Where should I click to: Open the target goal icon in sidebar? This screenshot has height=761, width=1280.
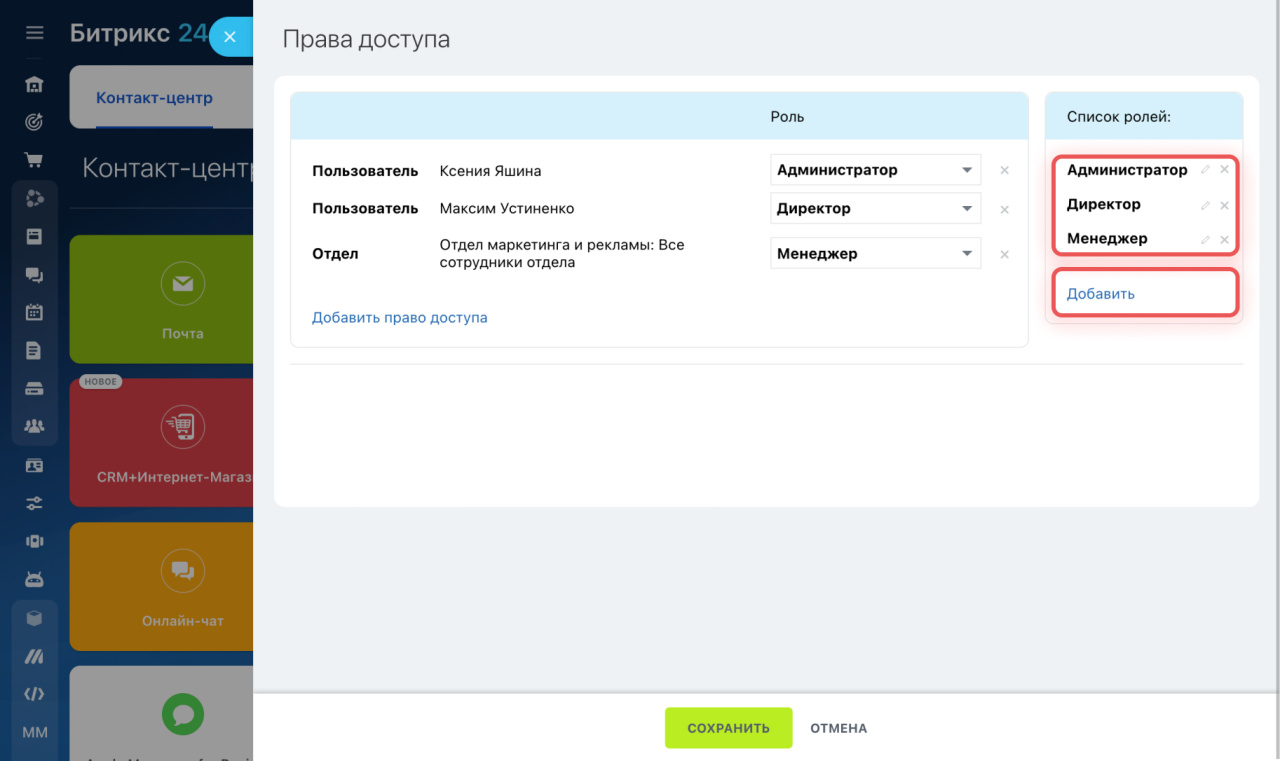(x=35, y=122)
